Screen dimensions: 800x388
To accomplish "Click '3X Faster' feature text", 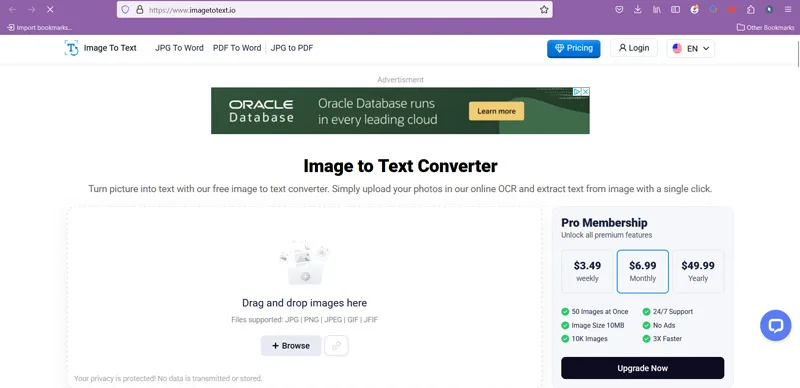I will [667, 338].
